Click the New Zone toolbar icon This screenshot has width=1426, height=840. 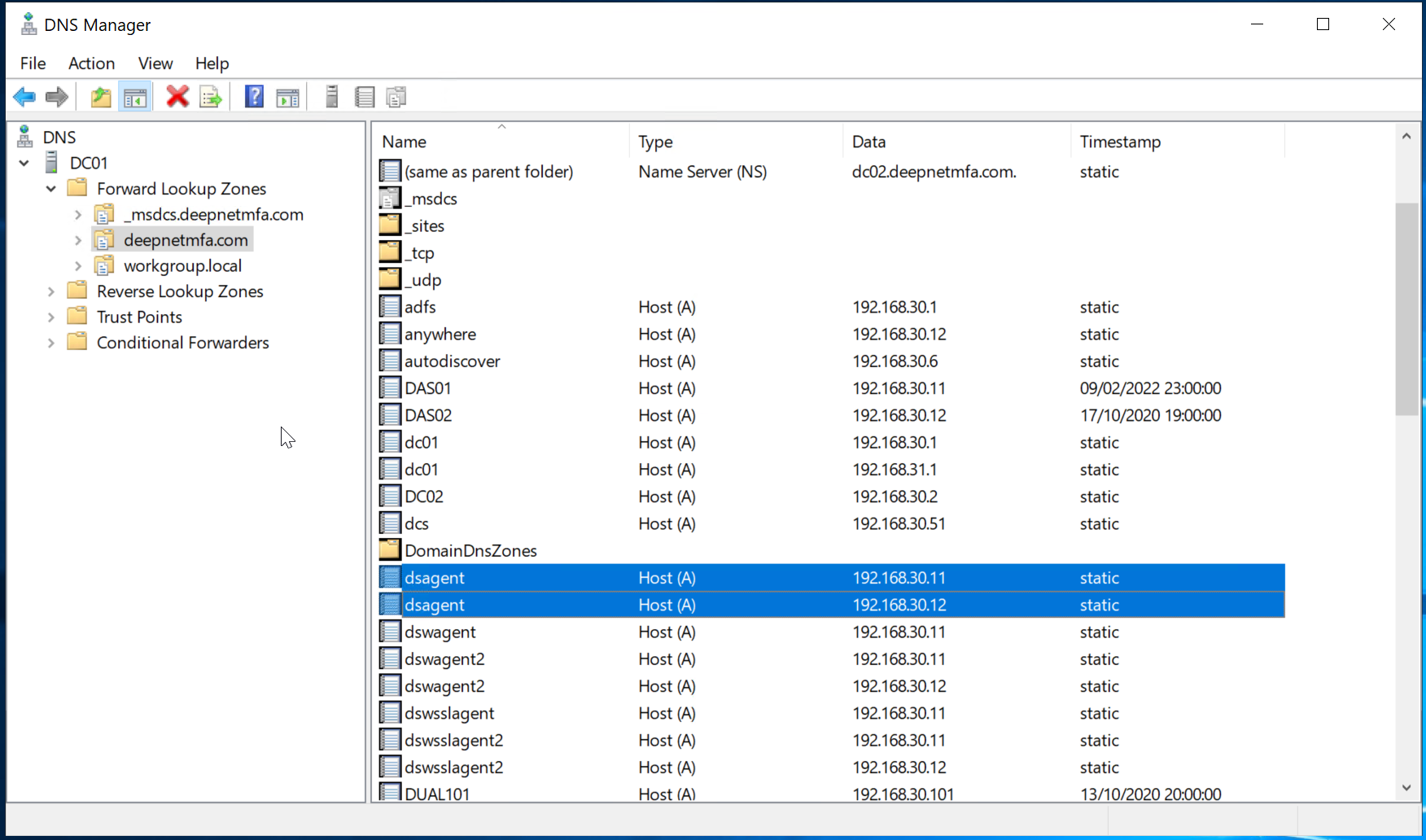point(396,98)
